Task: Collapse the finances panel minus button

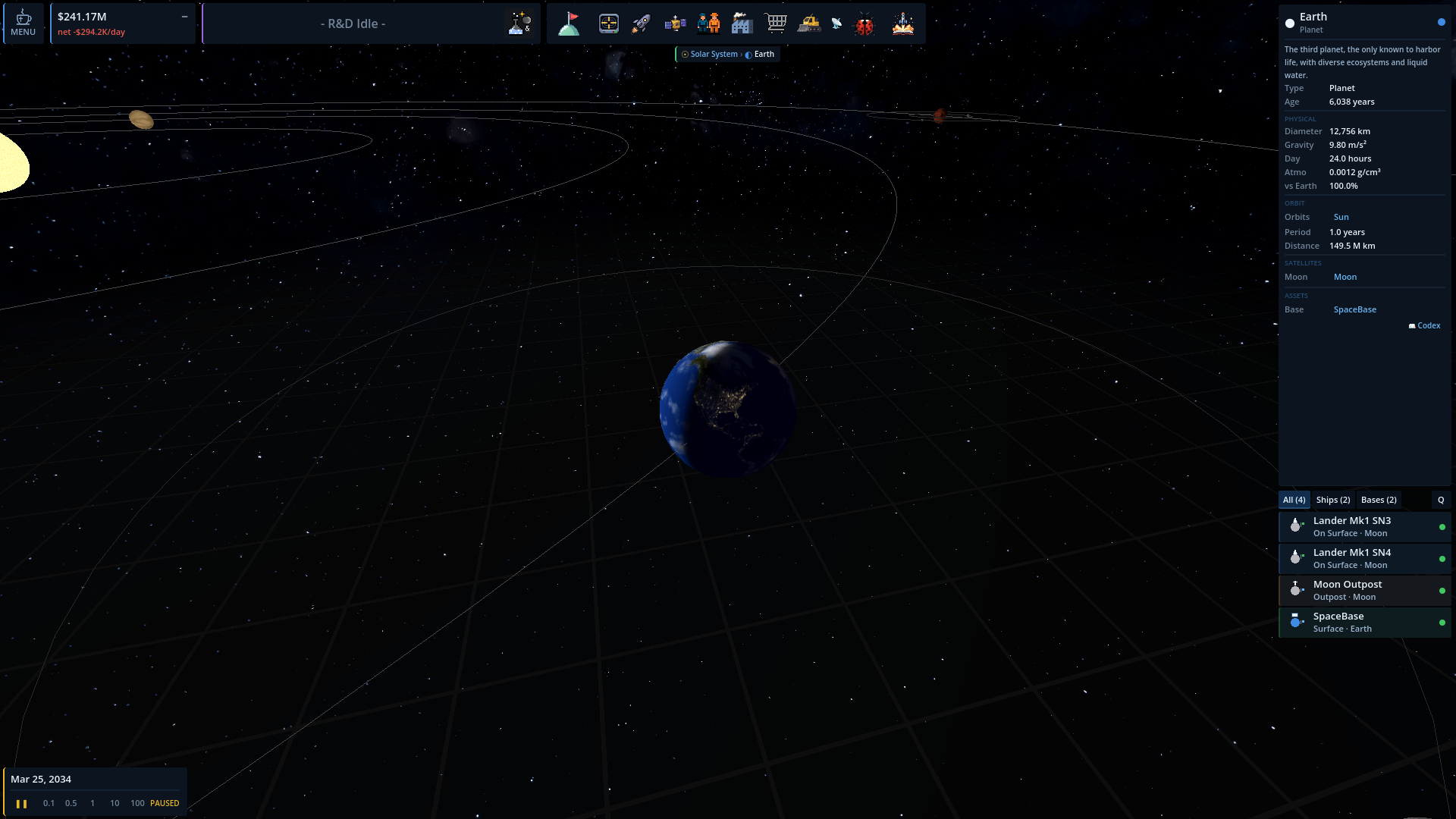Action: 184,16
